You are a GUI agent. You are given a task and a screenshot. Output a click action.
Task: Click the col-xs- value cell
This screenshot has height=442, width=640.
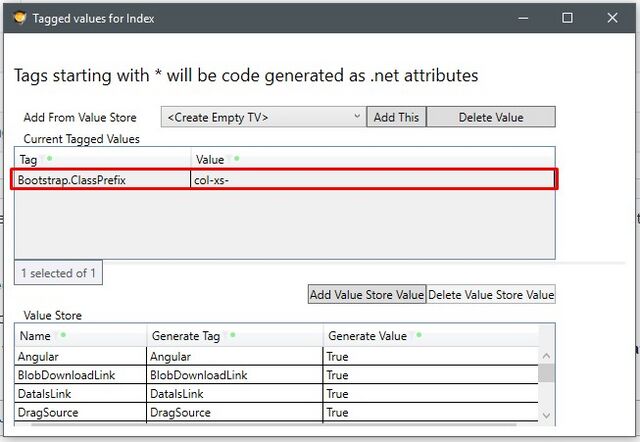point(373,180)
